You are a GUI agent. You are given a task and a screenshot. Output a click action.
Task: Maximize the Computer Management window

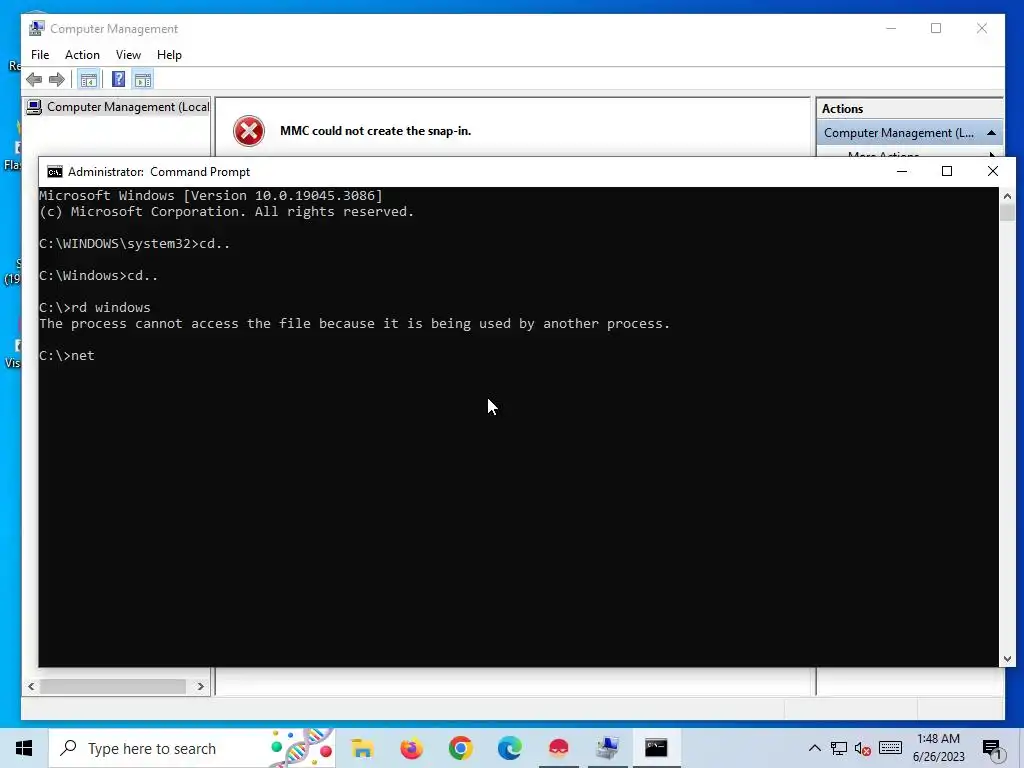936,29
